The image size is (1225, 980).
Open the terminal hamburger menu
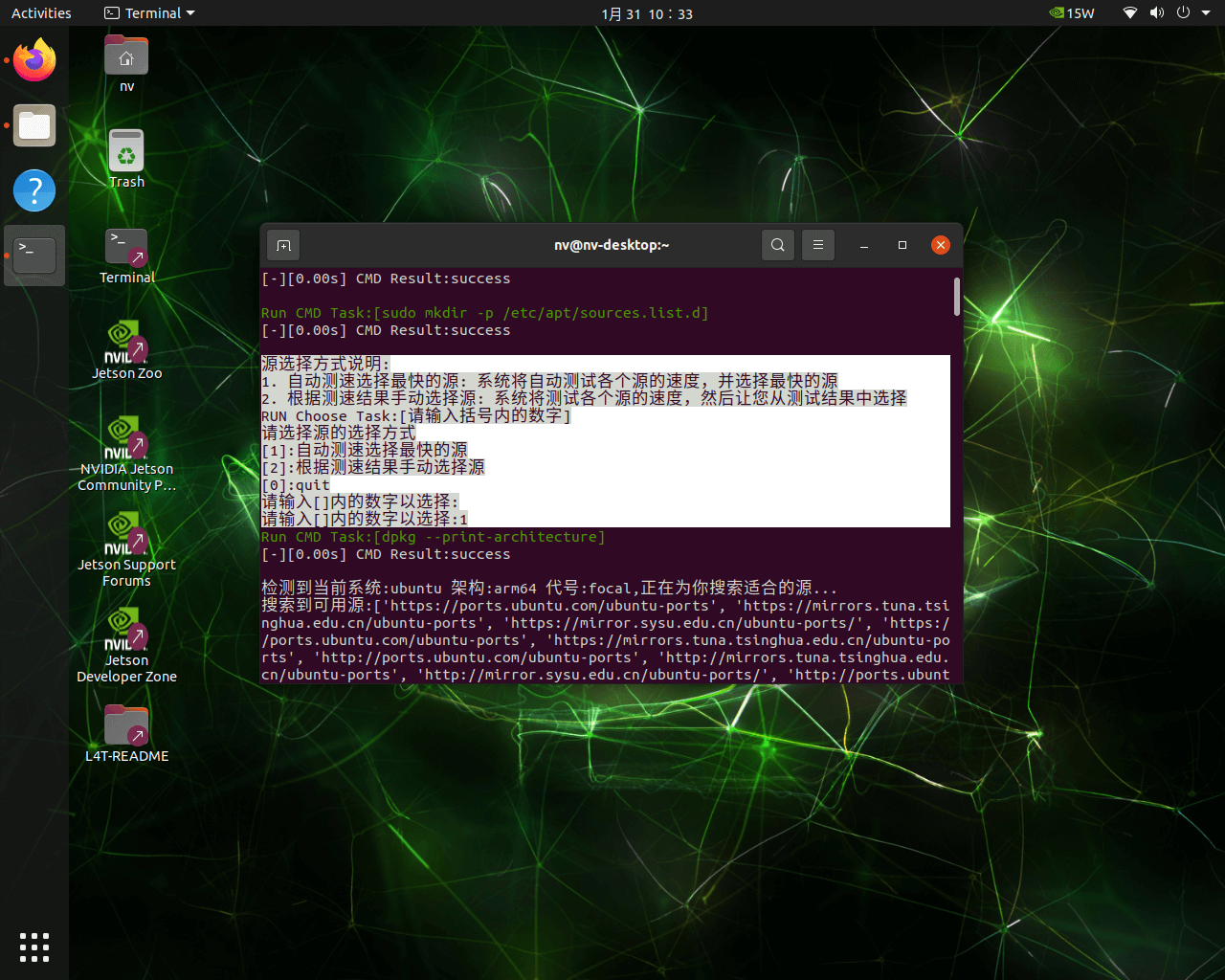[x=818, y=245]
